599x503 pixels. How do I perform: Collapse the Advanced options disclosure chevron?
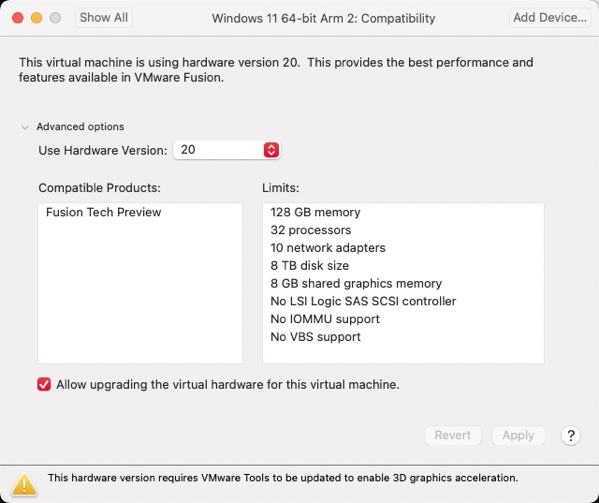25,127
